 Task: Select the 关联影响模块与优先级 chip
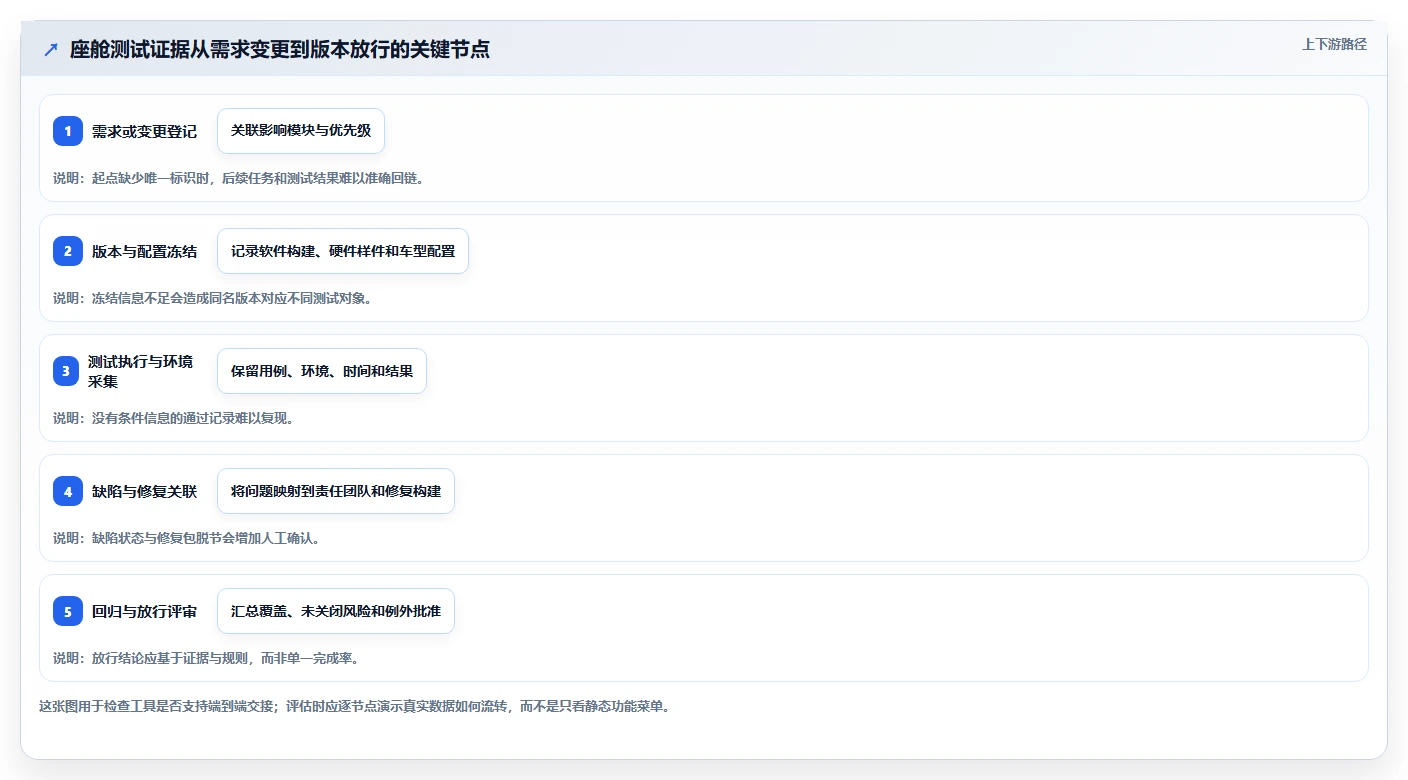(x=301, y=131)
